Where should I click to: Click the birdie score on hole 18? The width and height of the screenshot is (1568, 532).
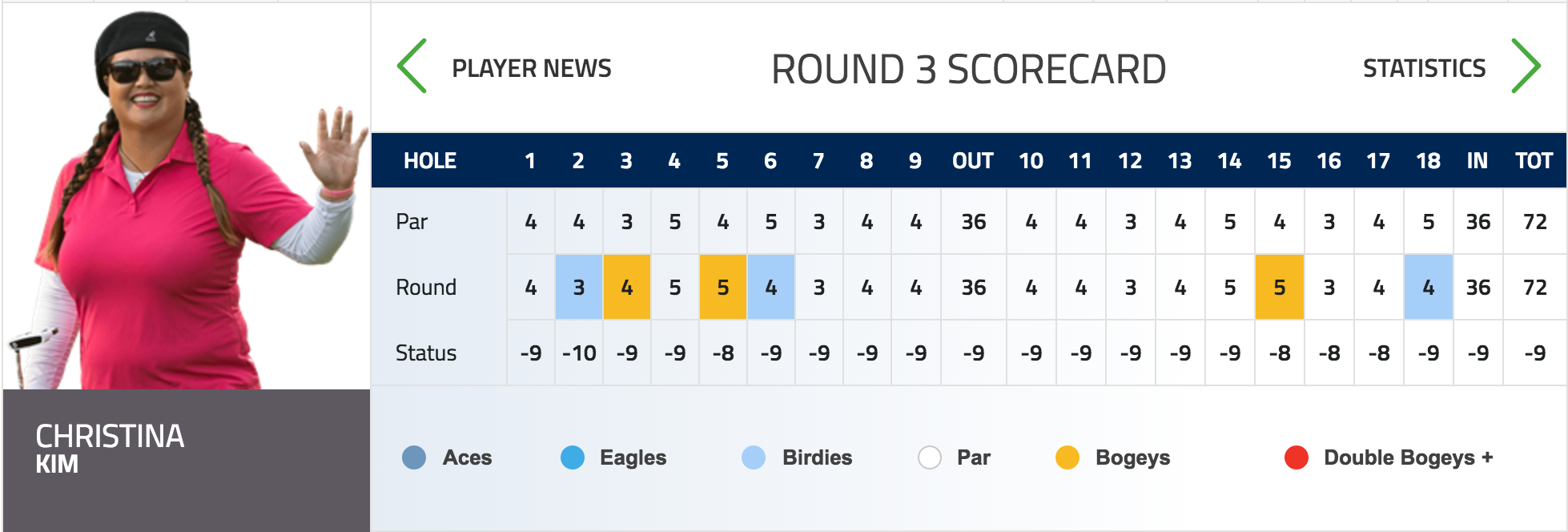coord(1429,287)
